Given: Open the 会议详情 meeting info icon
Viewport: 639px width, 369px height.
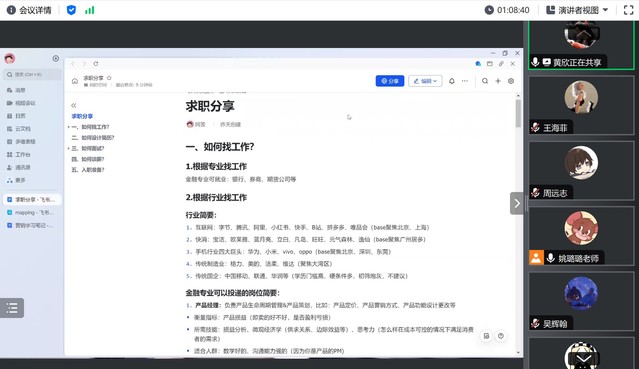Looking at the screenshot, I should click(11, 10).
